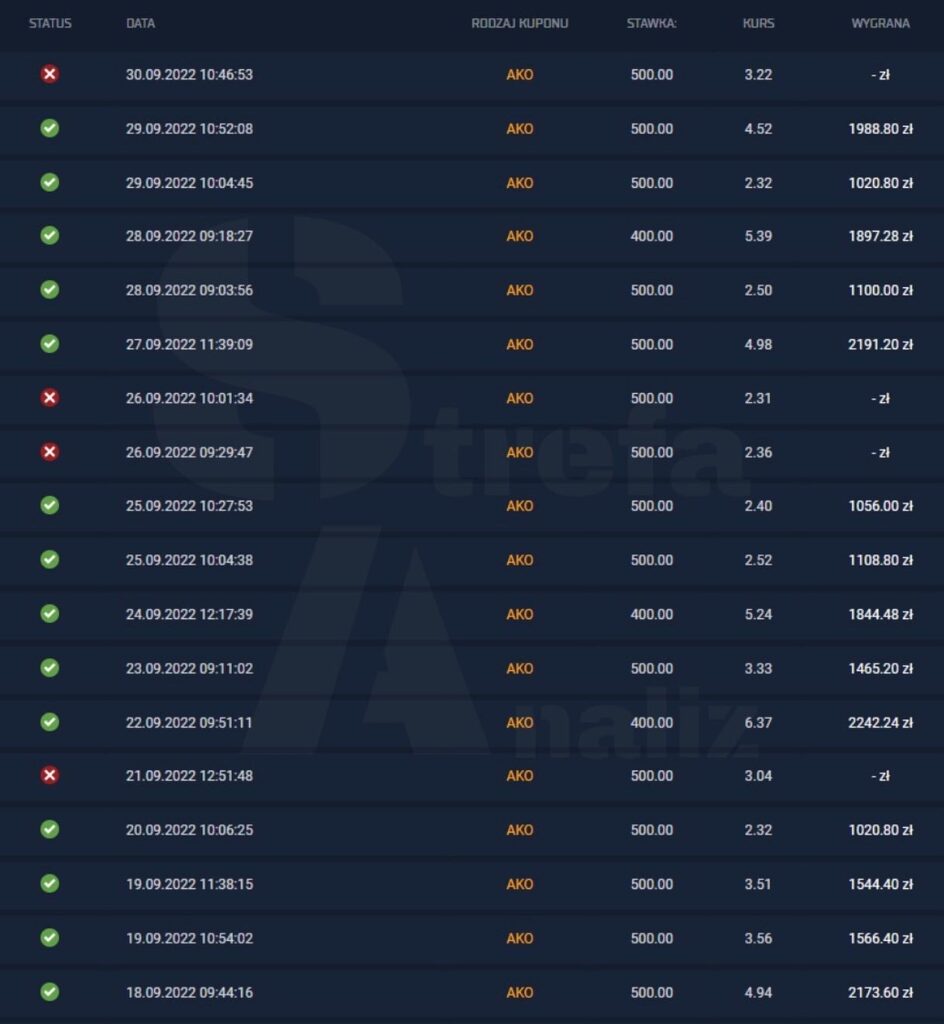Viewport: 944px width, 1024px height.
Task: Click the red lost icon for 30.09.2022 10:46:53
Action: tap(50, 74)
